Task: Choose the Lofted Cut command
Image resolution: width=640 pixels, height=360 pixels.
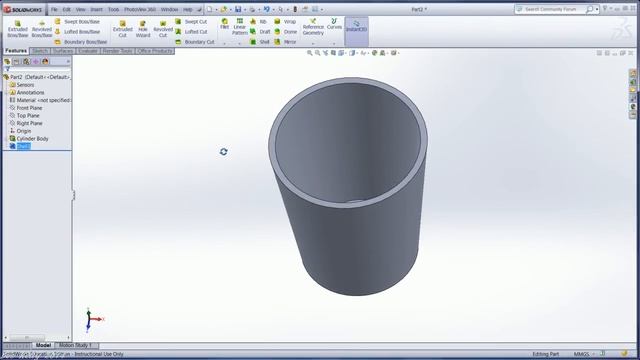Action: click(x=191, y=32)
